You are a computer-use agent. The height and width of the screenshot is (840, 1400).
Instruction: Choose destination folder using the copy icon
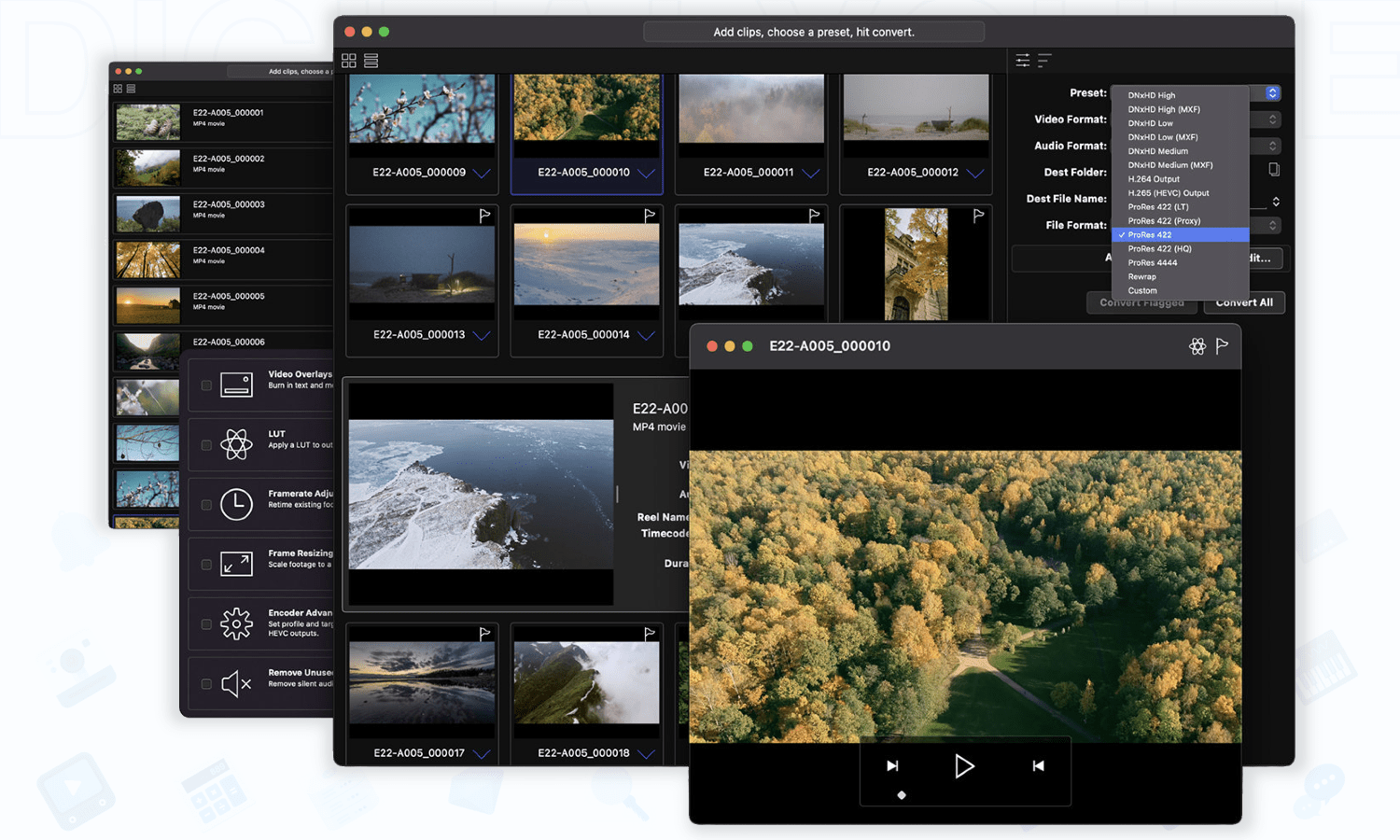click(1274, 170)
